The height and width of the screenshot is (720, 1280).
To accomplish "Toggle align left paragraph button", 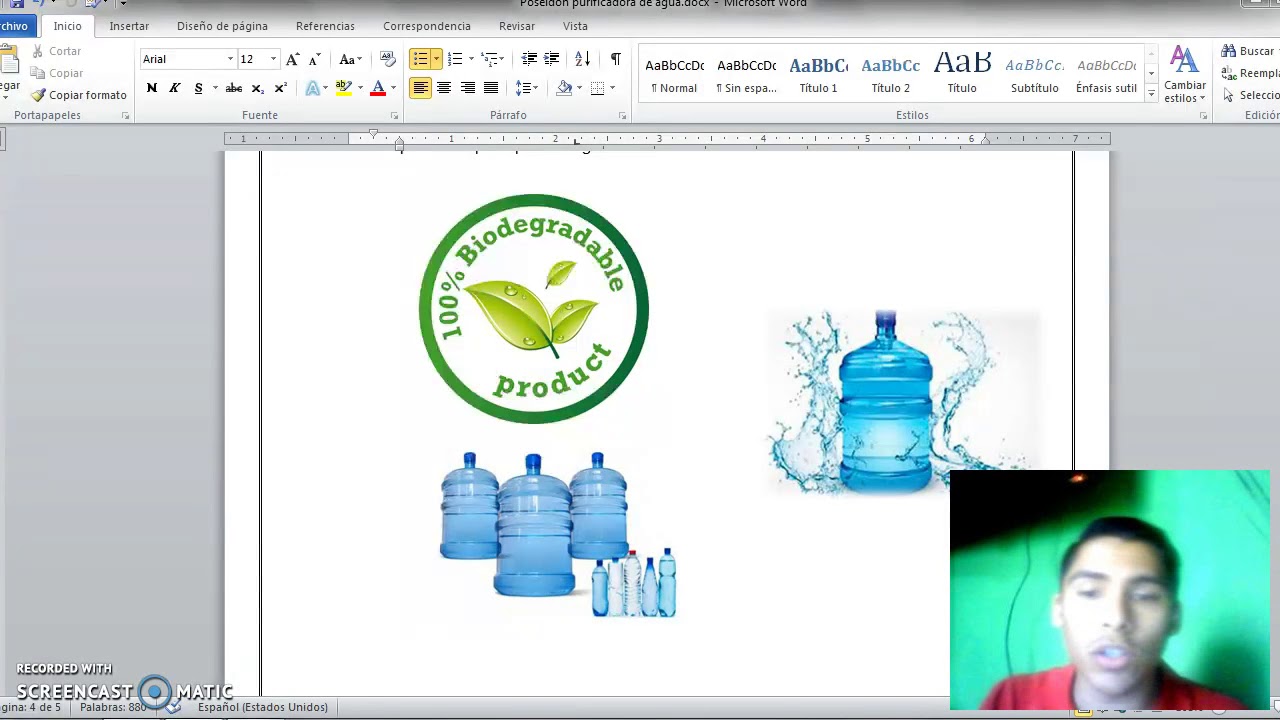I will tap(420, 88).
